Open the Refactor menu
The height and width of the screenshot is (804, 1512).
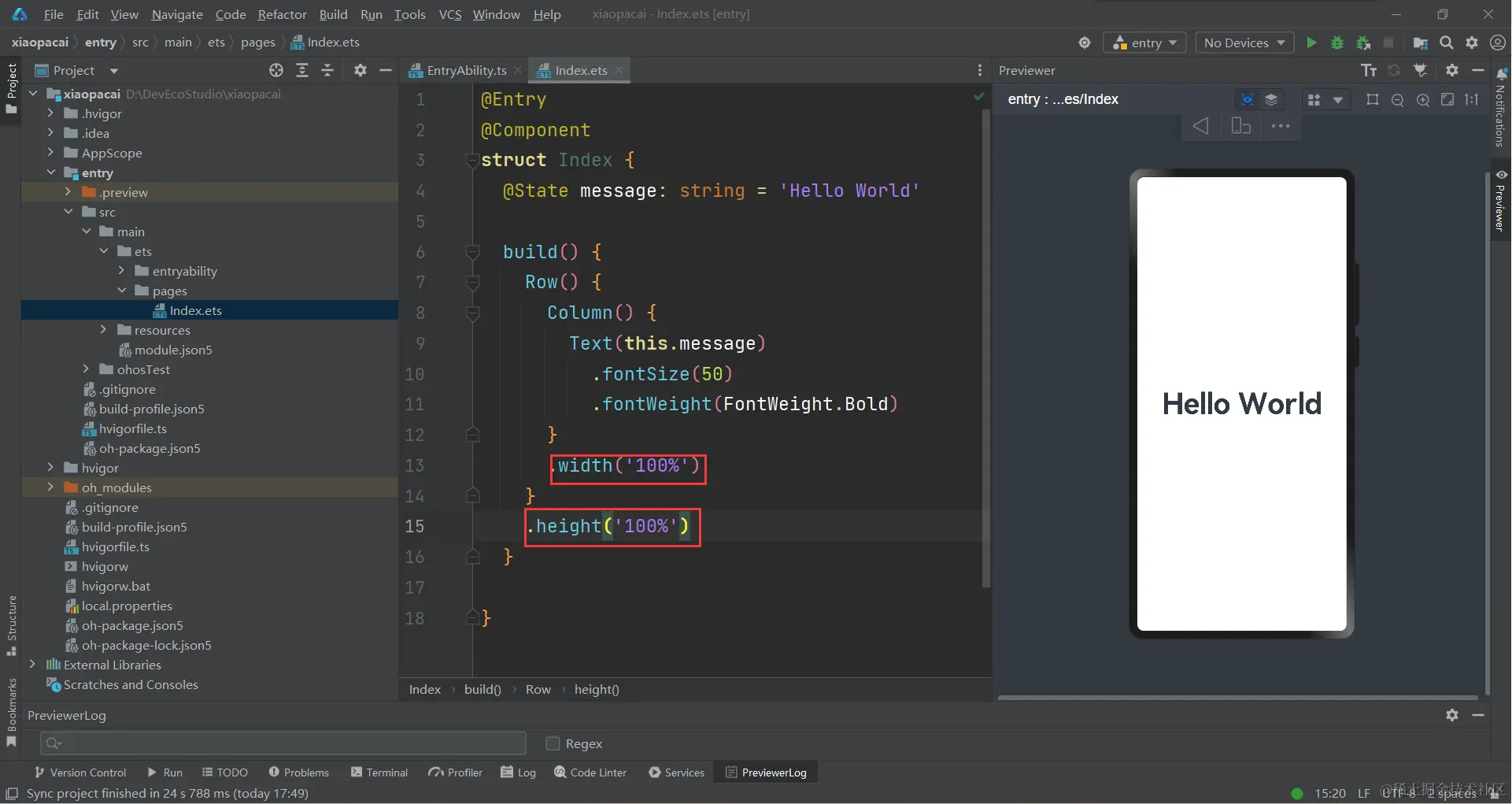282,14
